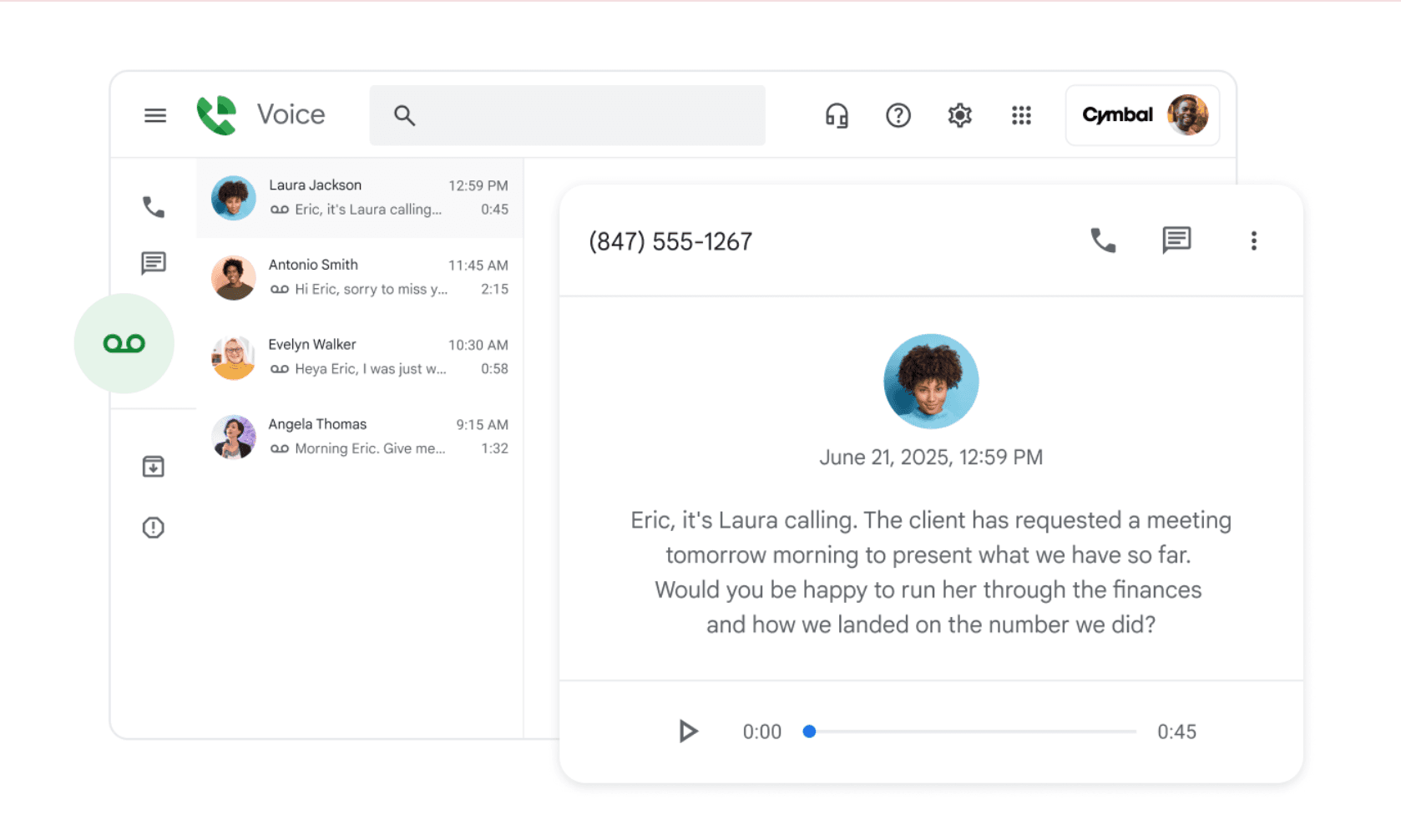Viewport: 1401px width, 840px height.
Task: Open the Google apps launcher grid
Action: [x=1021, y=115]
